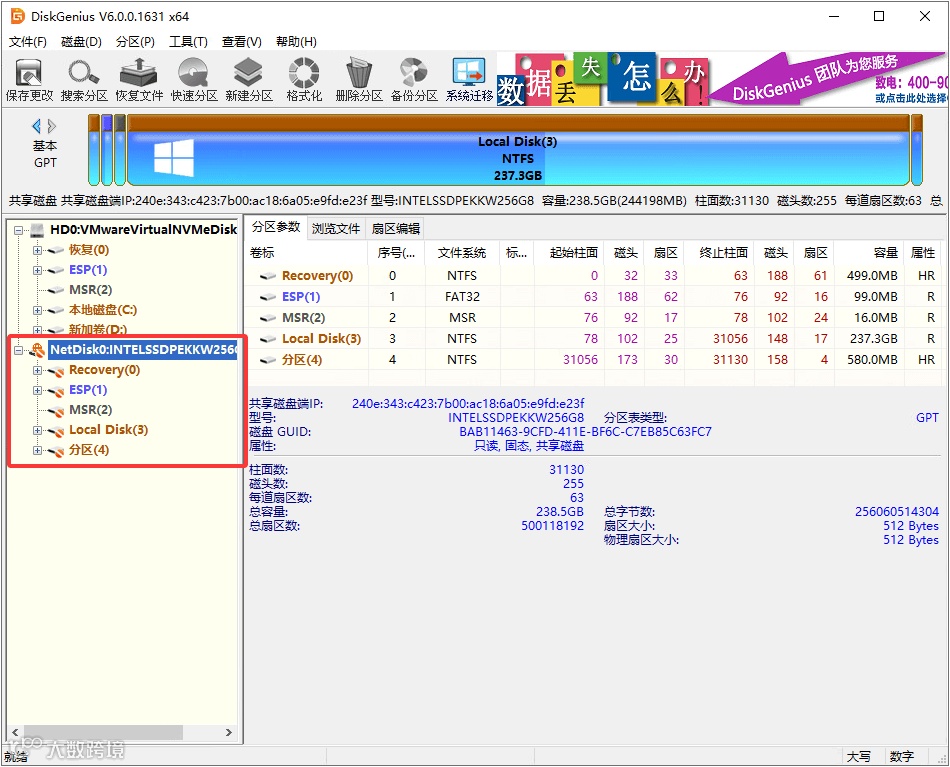Open the 备份分区 backup partition tool
Image resolution: width=950 pixels, height=767 pixels.
coord(414,79)
